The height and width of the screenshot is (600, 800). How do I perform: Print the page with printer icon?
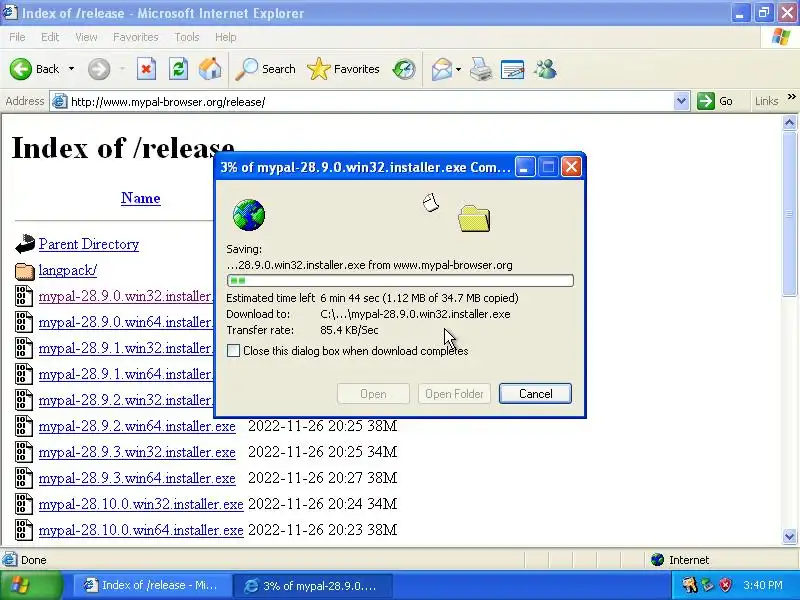pyautogui.click(x=481, y=69)
